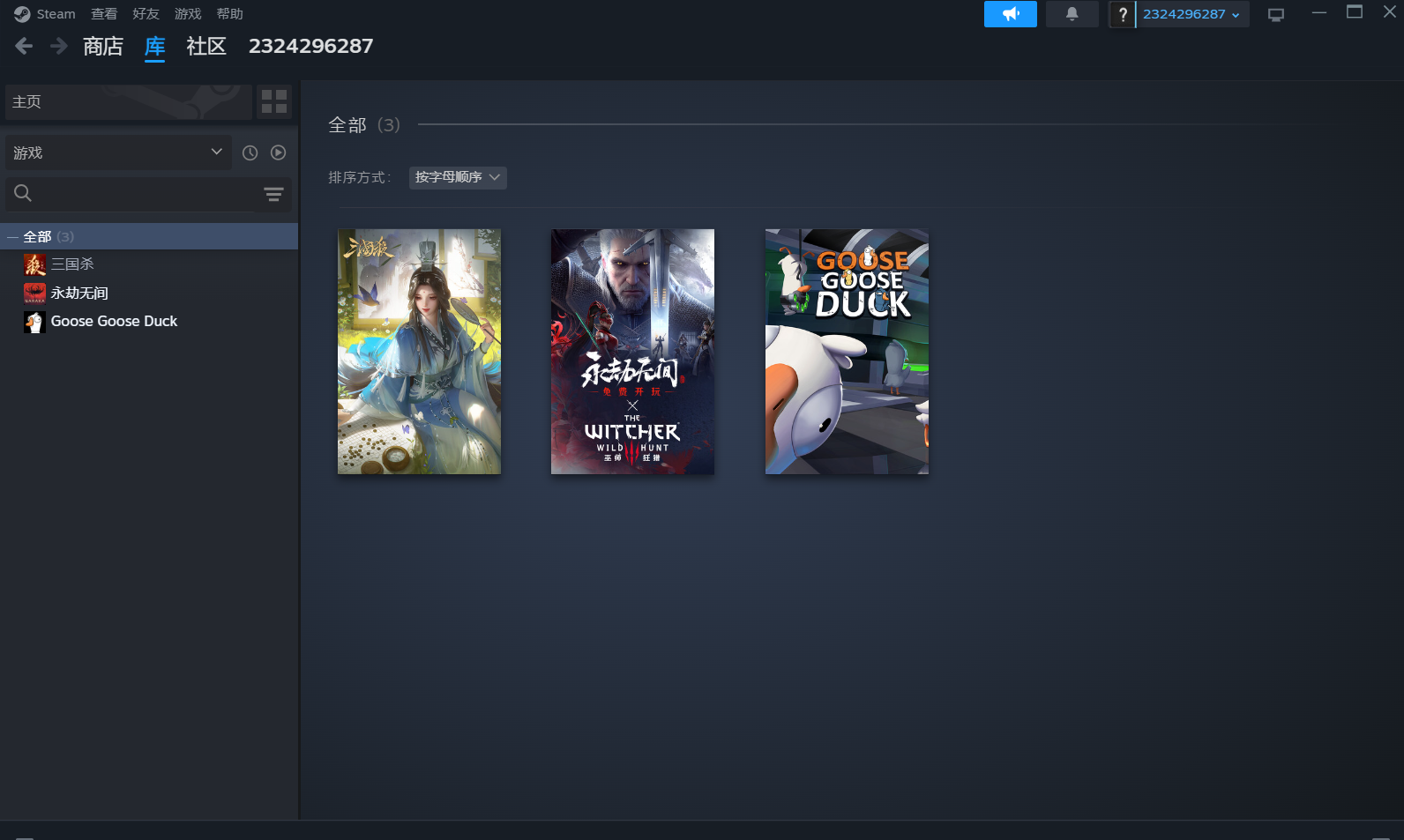Click the 主页 home button
The height and width of the screenshot is (840, 1404).
tap(129, 102)
